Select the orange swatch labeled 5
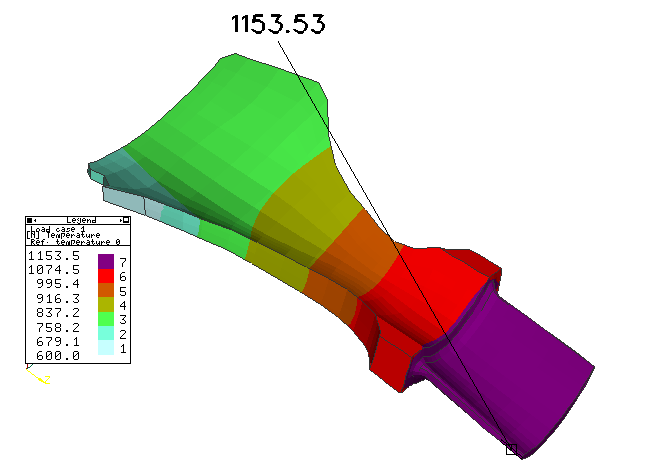 click(x=105, y=290)
